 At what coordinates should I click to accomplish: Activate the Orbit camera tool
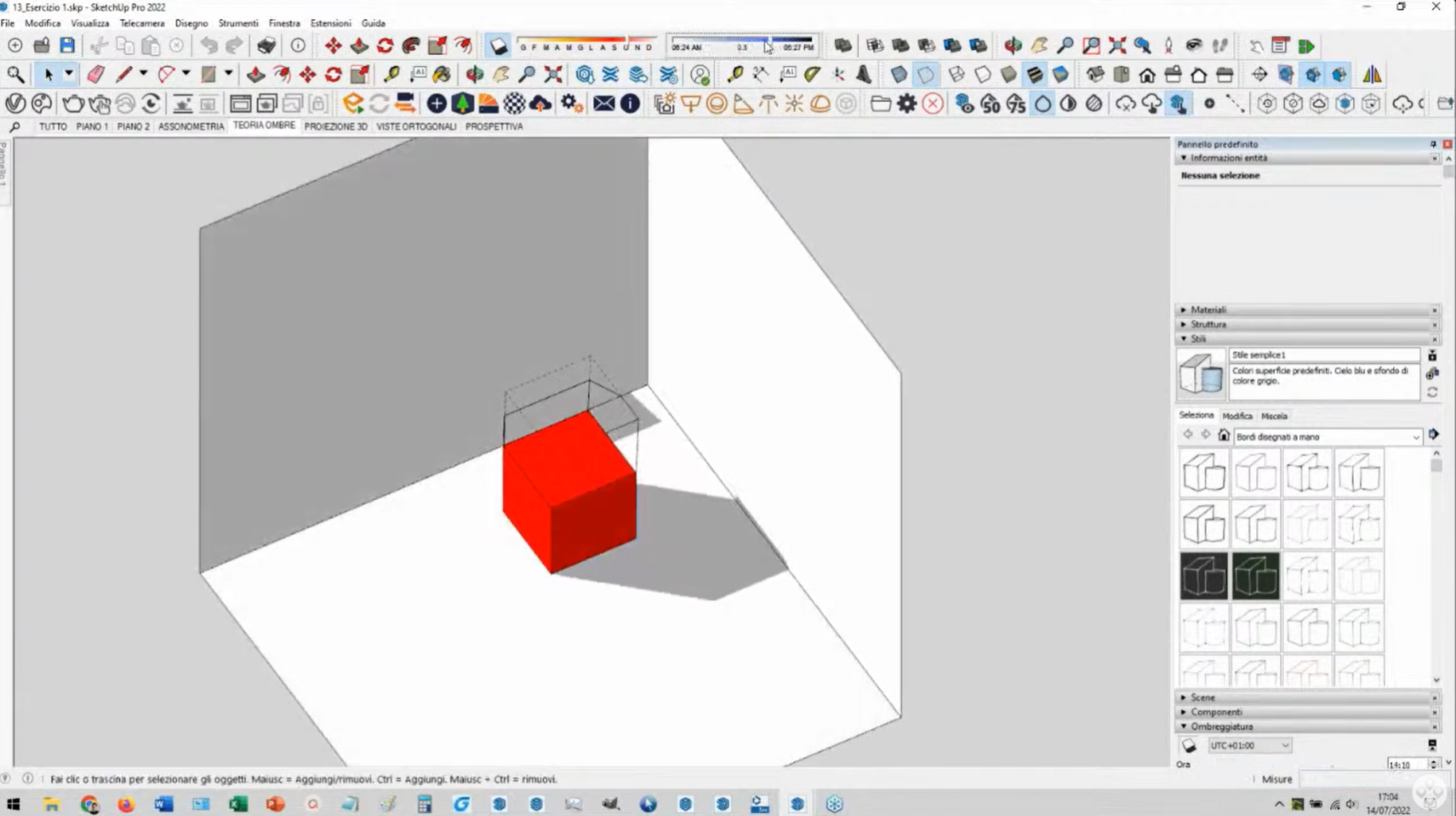(474, 75)
